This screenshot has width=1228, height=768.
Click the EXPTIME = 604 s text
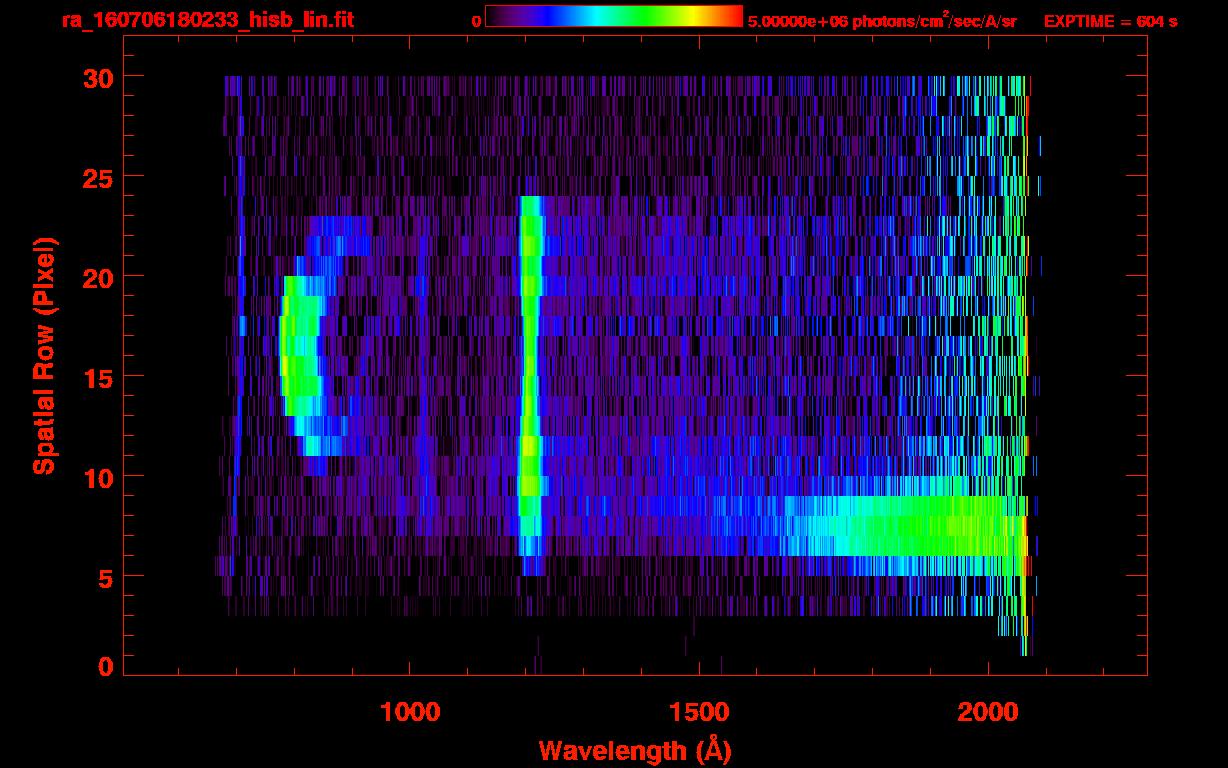click(1110, 21)
